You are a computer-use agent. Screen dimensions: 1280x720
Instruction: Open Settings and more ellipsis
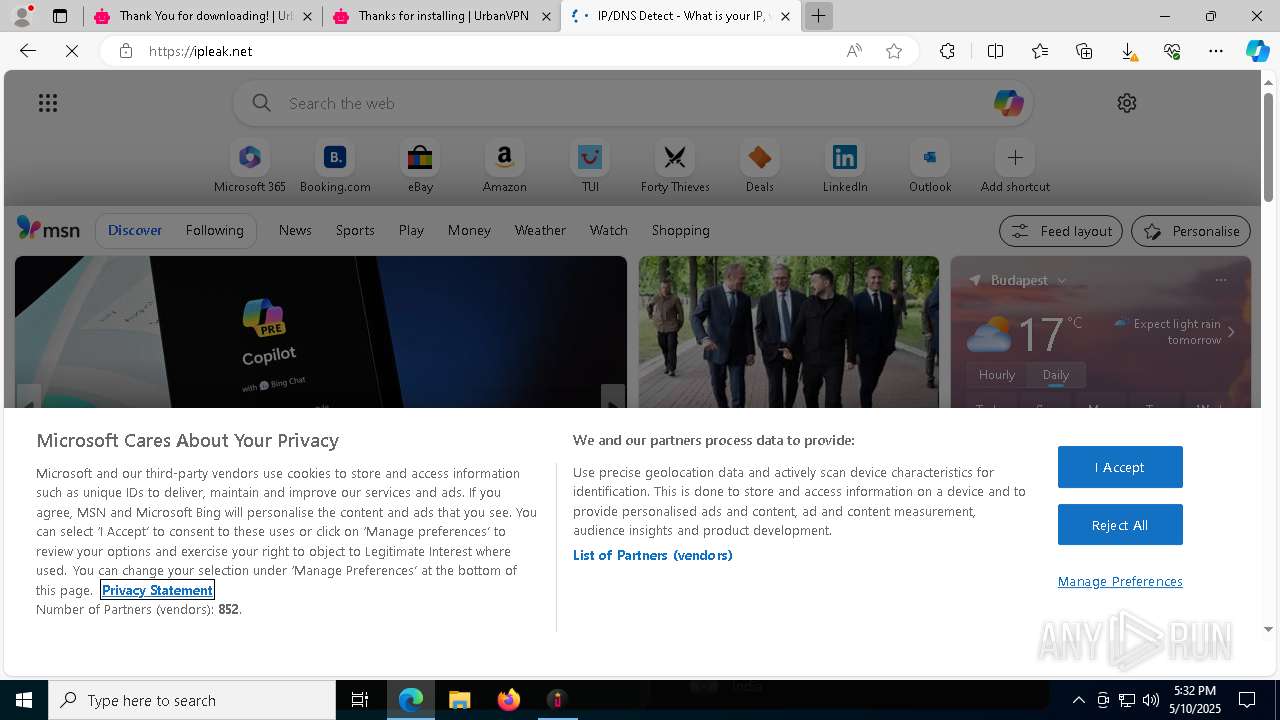click(1216, 51)
